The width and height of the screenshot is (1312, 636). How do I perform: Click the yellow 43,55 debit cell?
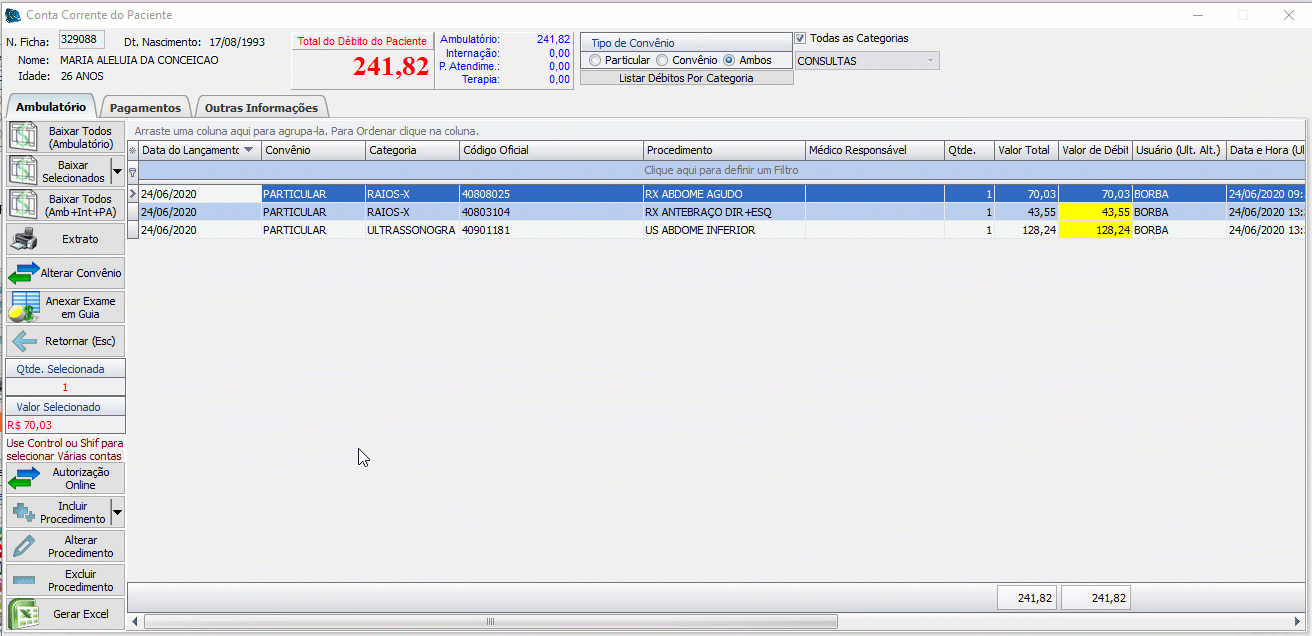(1095, 212)
